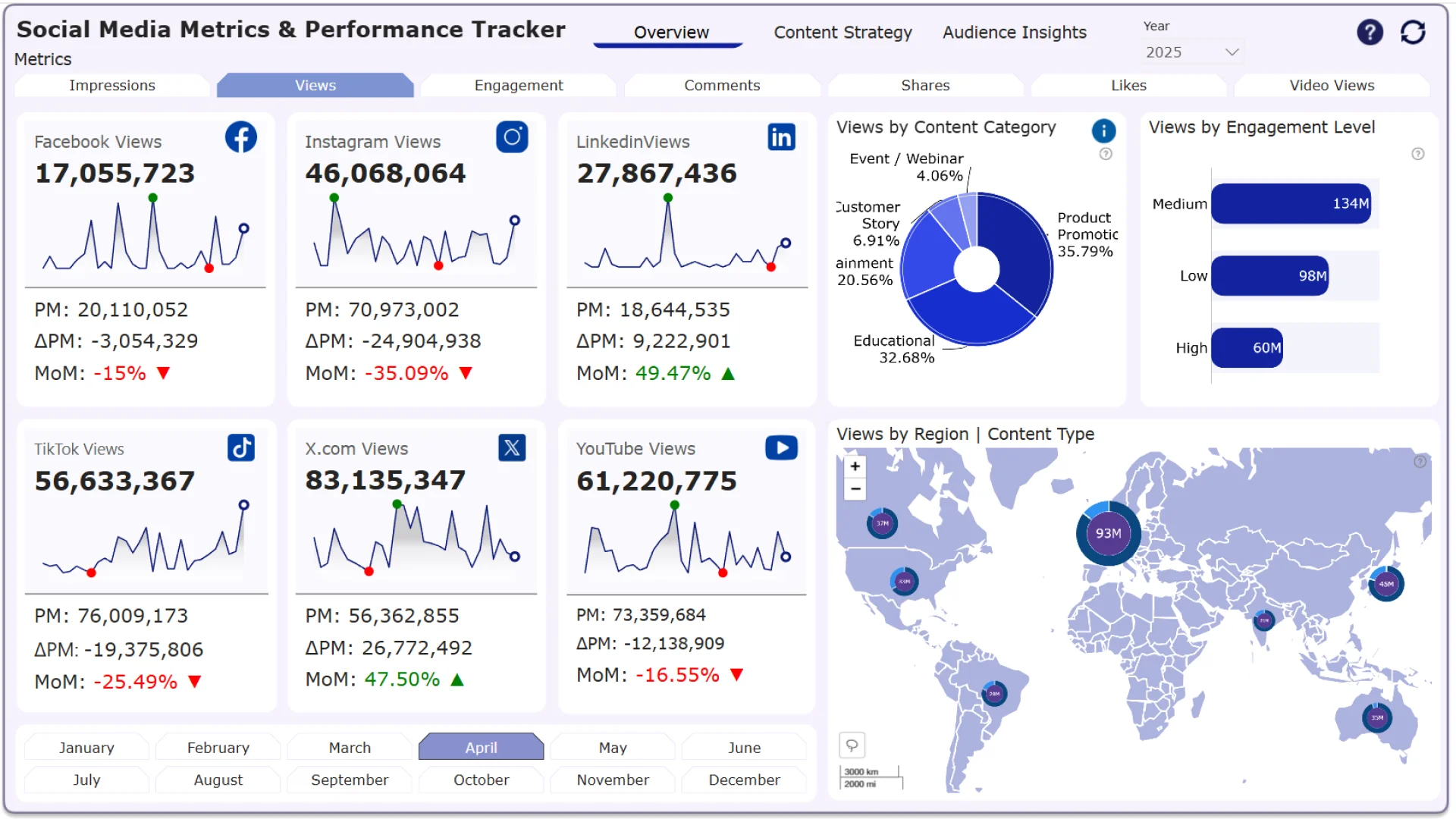Click the LinkedIn logo icon
1456x819 pixels.
[781, 137]
